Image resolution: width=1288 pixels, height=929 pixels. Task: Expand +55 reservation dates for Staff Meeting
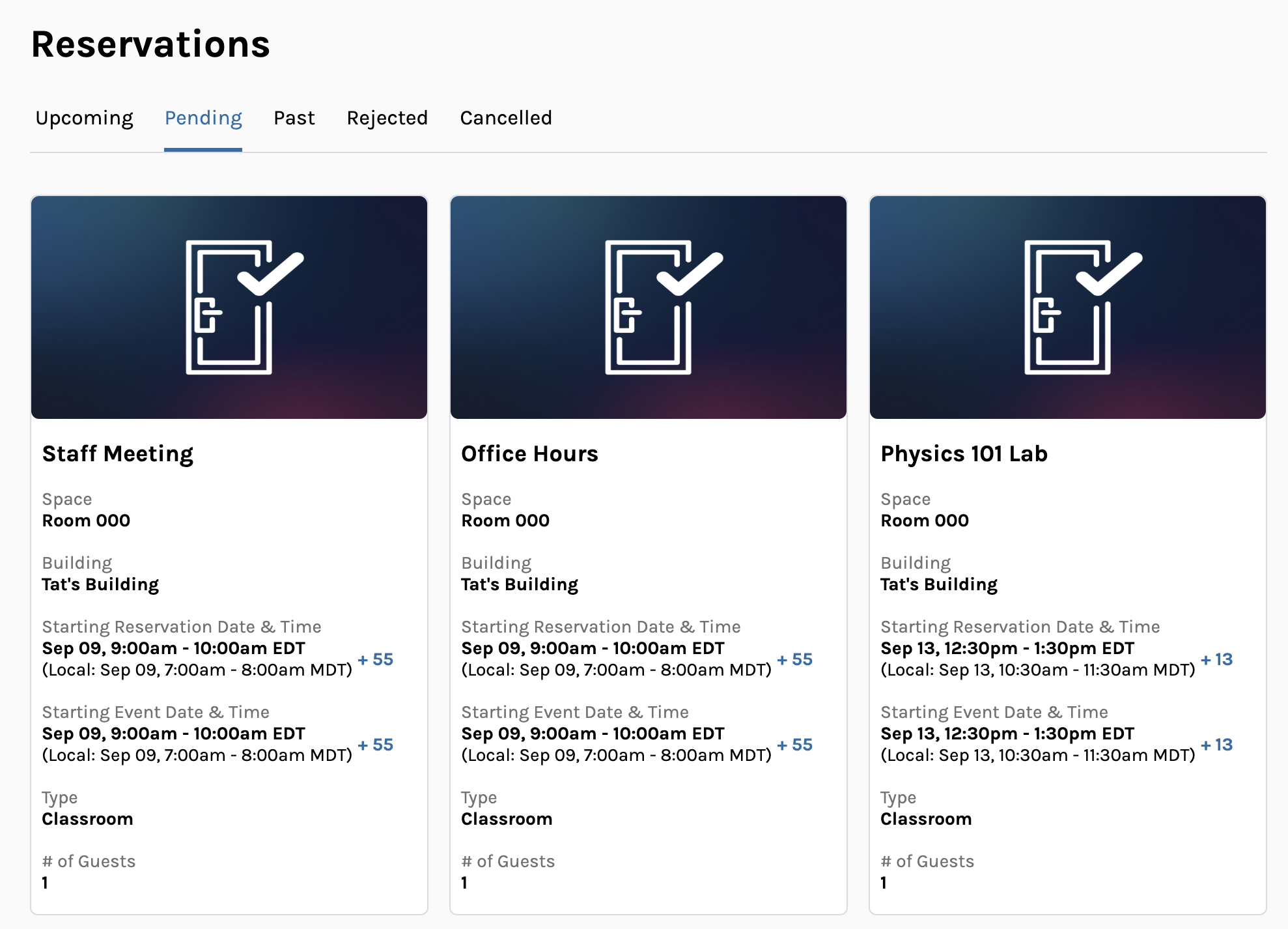(x=376, y=659)
